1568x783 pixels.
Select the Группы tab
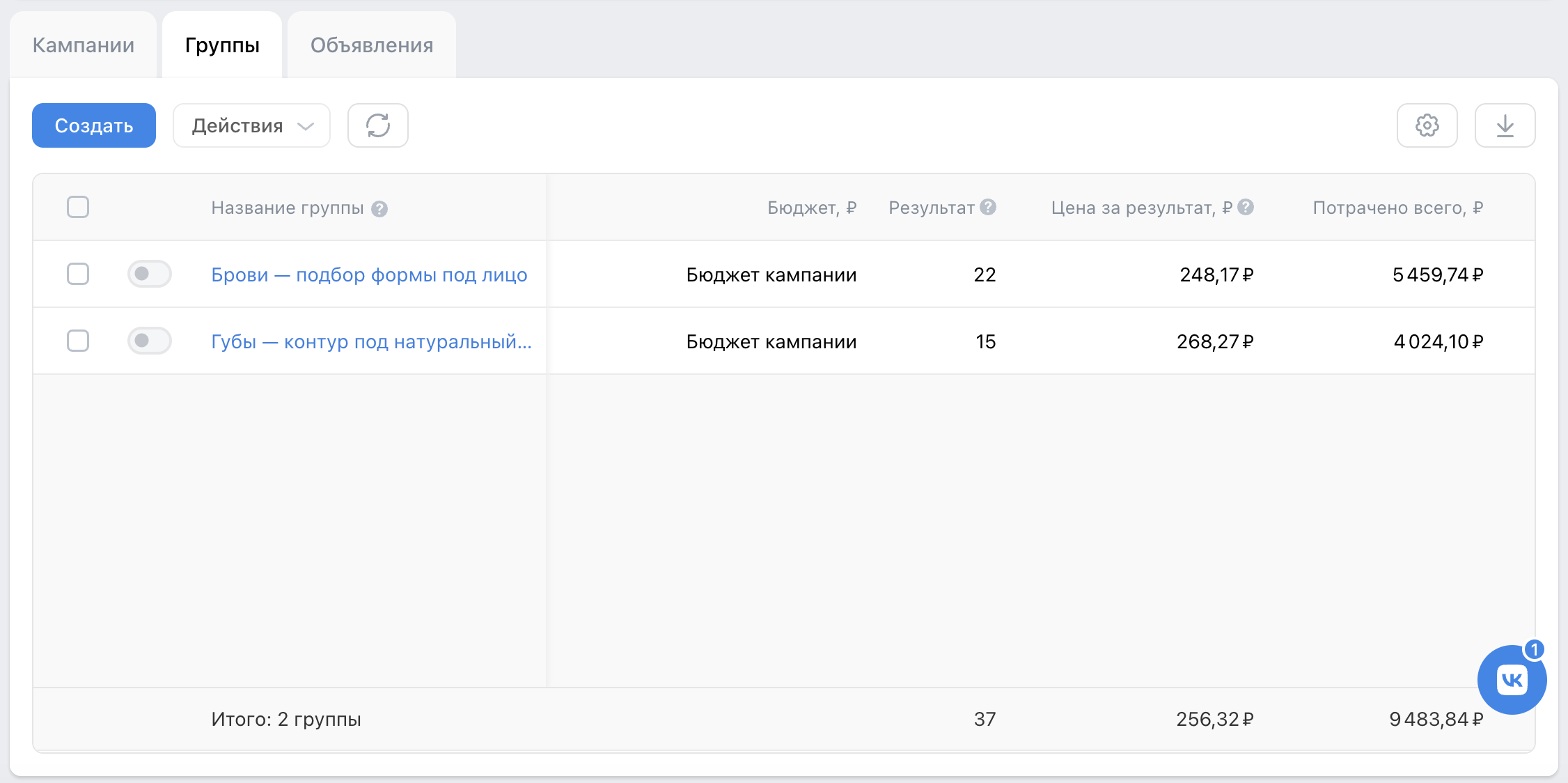222,45
